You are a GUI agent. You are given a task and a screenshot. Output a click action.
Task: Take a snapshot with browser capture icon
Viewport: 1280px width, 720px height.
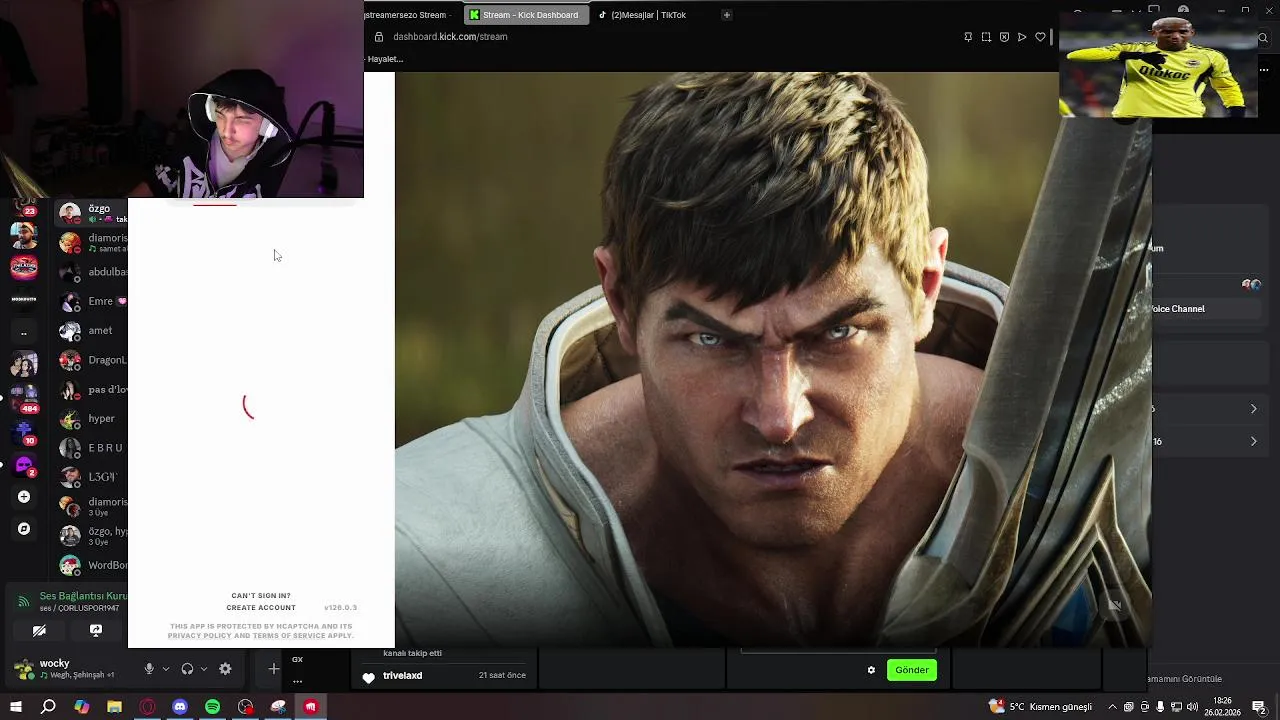(986, 37)
